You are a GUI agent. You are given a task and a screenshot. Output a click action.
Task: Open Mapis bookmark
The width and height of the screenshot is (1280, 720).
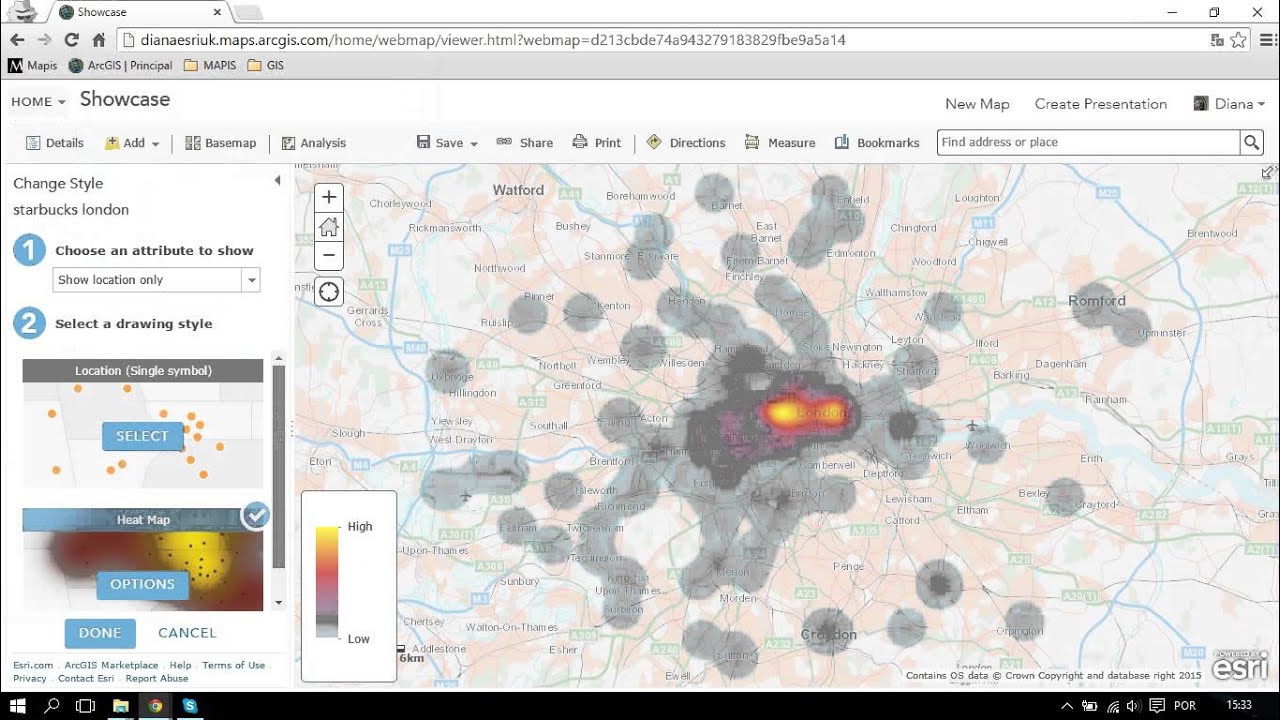(32, 65)
